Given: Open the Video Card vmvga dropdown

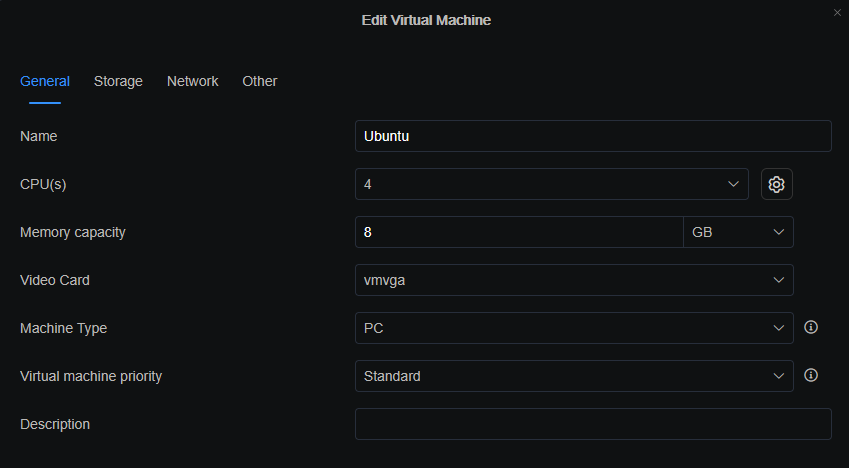Looking at the screenshot, I should (x=574, y=280).
